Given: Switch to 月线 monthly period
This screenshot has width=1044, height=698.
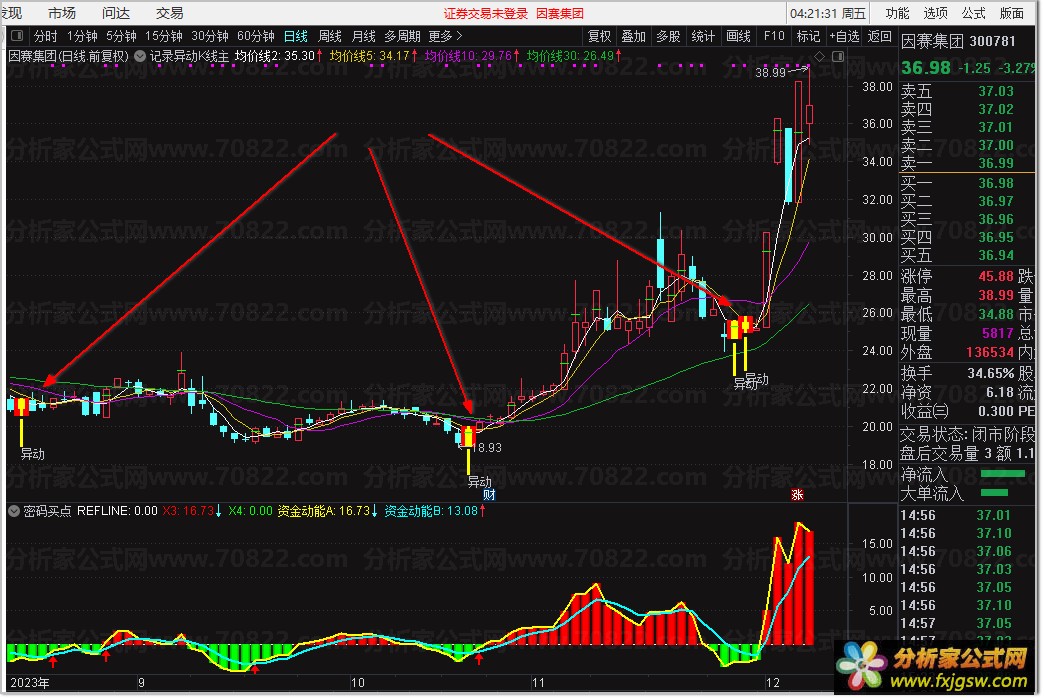Looking at the screenshot, I should tap(364, 36).
